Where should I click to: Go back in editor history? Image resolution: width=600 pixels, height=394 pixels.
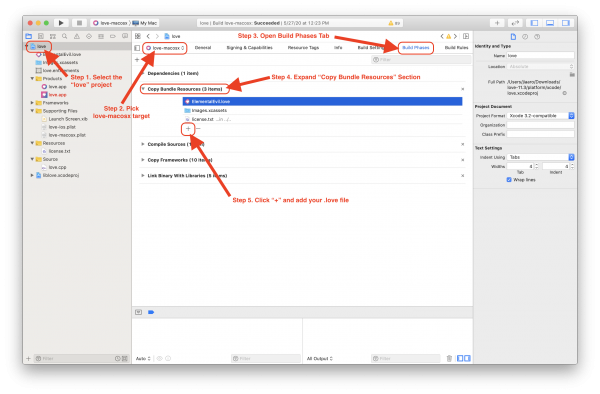pyautogui.click(x=148, y=36)
